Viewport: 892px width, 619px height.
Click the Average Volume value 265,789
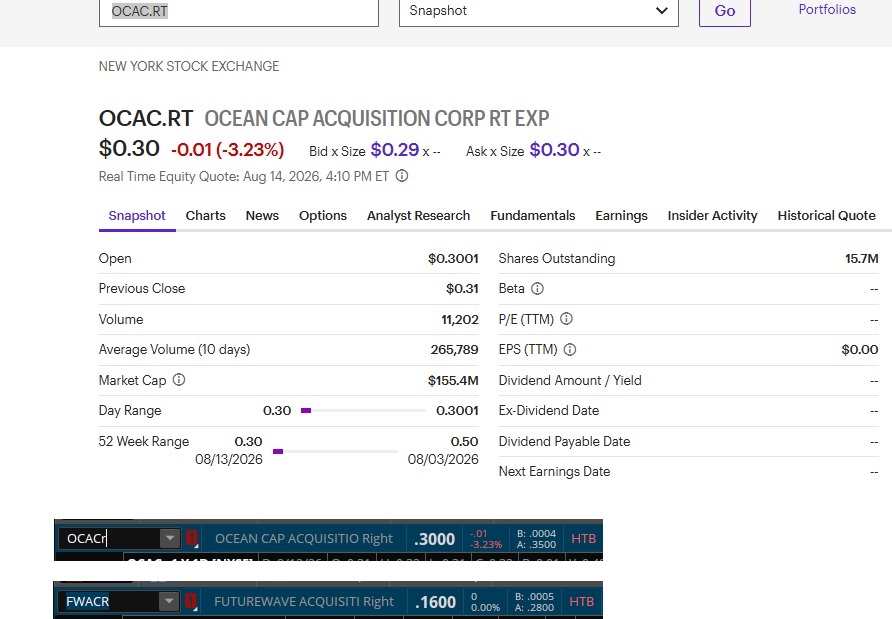454,349
